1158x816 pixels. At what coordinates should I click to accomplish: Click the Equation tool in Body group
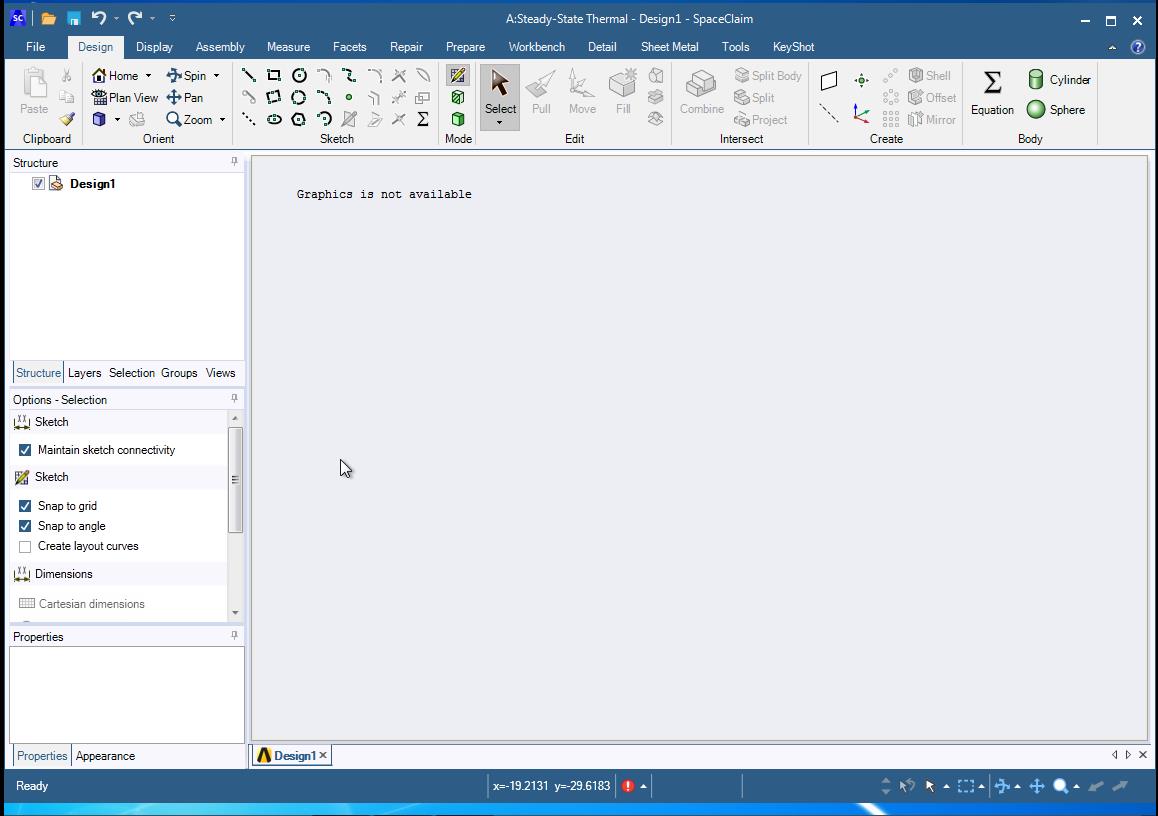point(993,93)
